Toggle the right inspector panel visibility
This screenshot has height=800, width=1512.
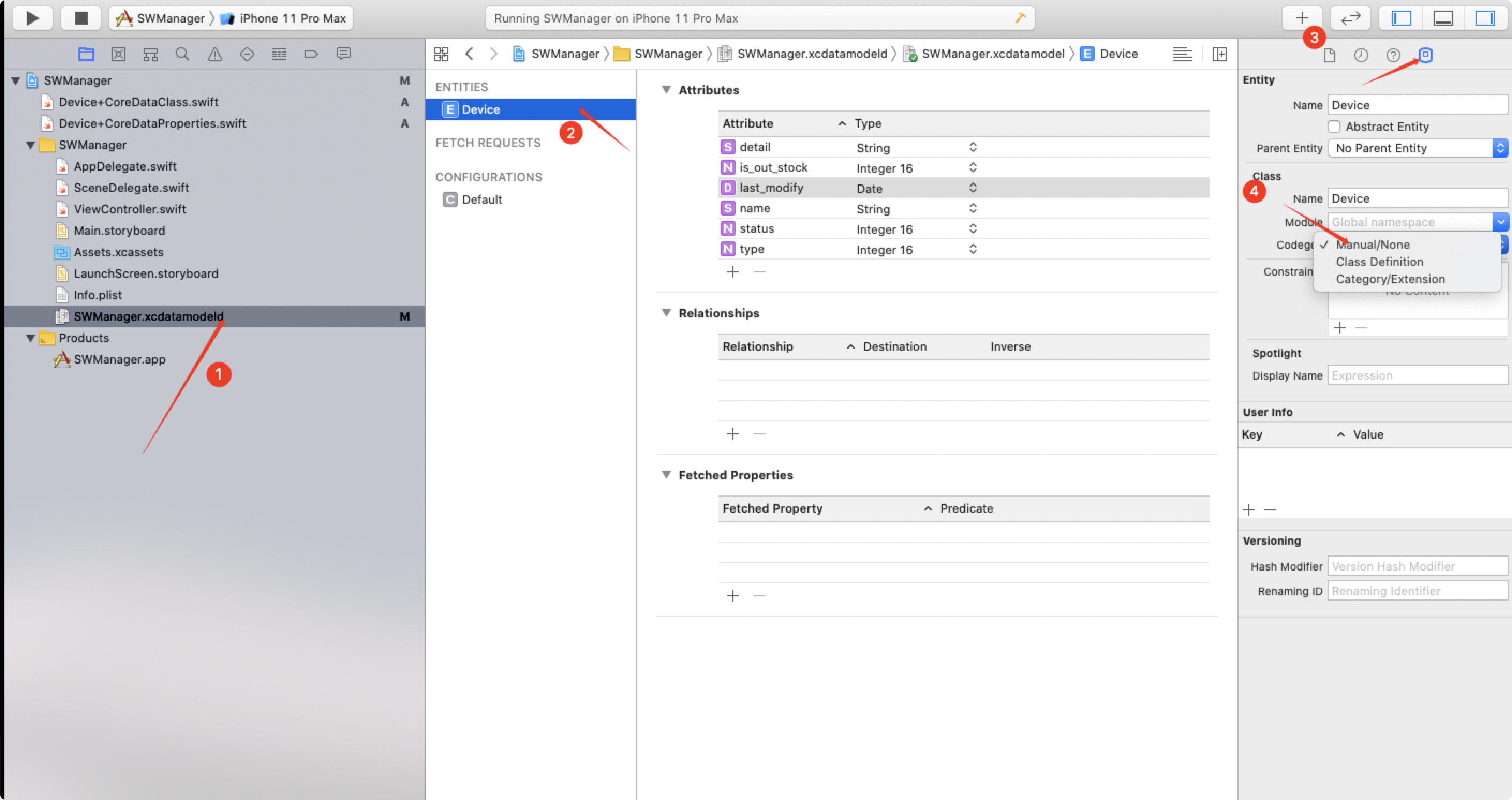point(1485,18)
